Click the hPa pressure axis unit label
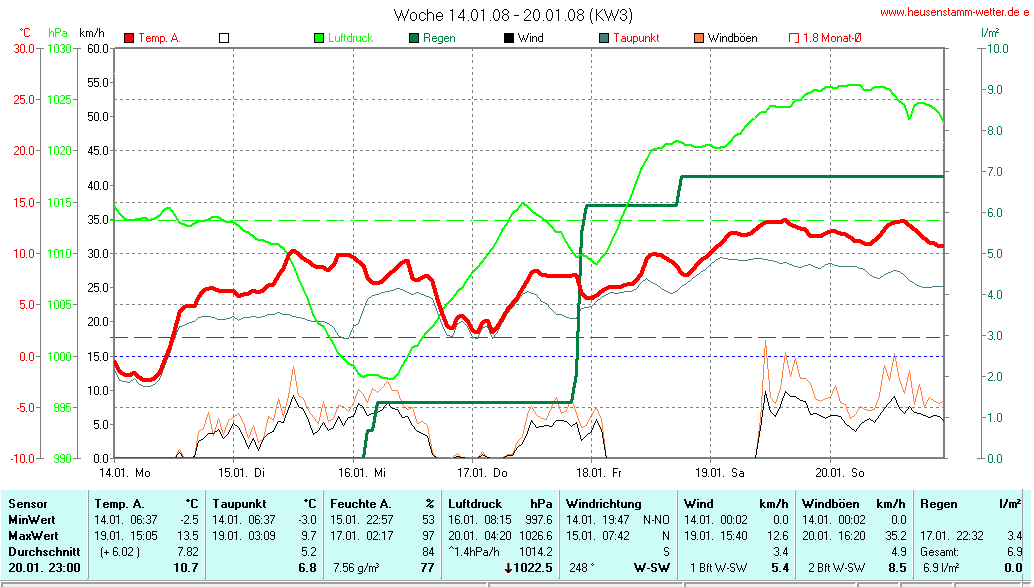This screenshot has width=1034, height=587. 59,33
